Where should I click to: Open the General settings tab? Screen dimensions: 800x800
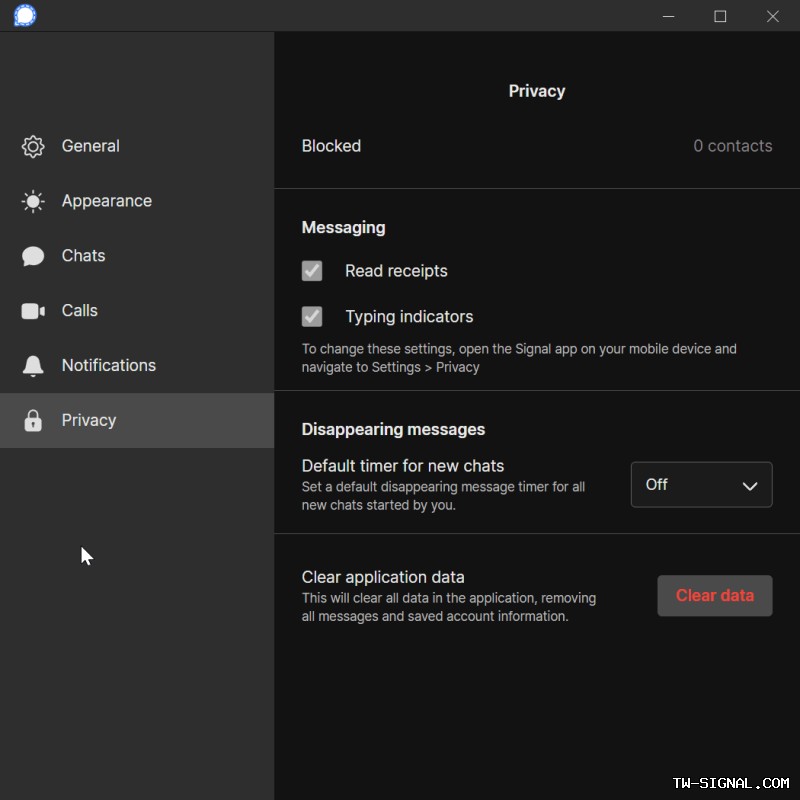(x=90, y=146)
